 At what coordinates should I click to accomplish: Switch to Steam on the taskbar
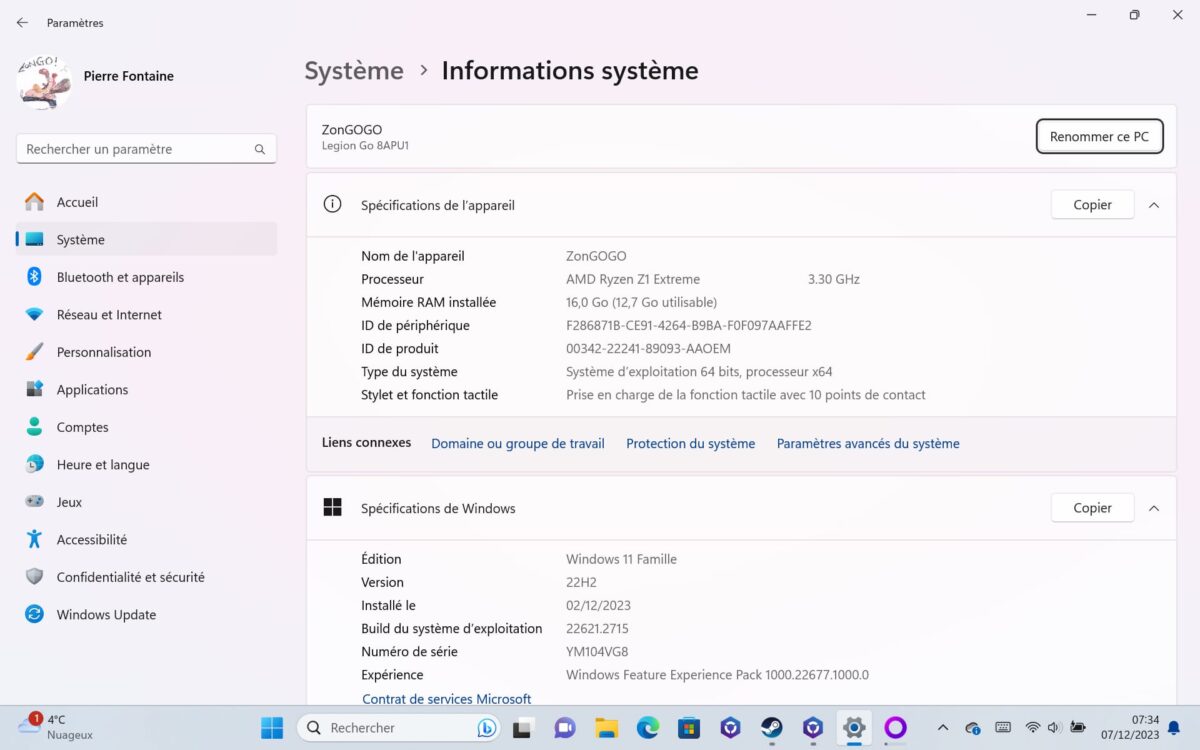pyautogui.click(x=772, y=728)
